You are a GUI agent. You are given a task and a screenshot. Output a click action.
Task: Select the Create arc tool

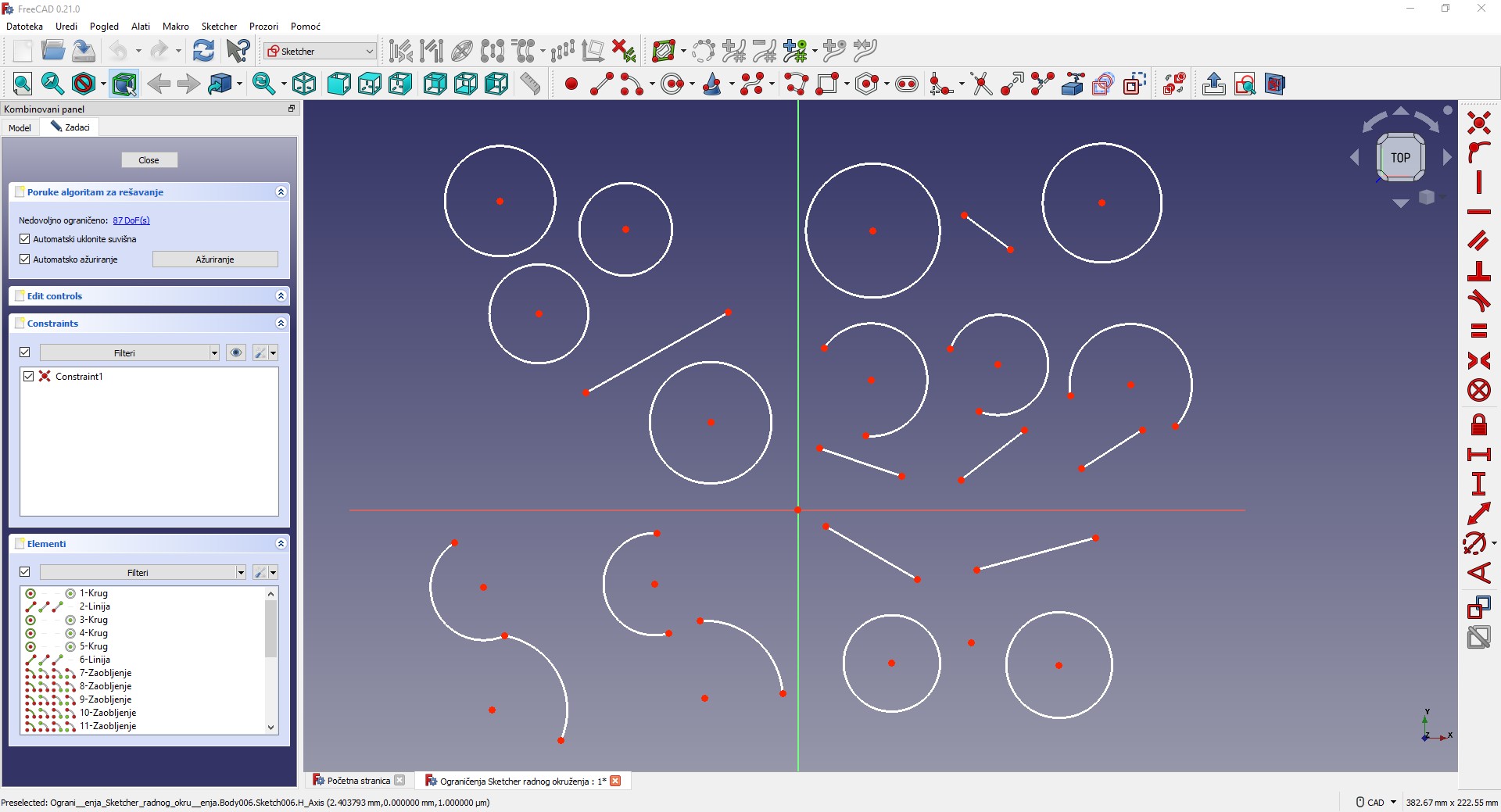click(631, 84)
